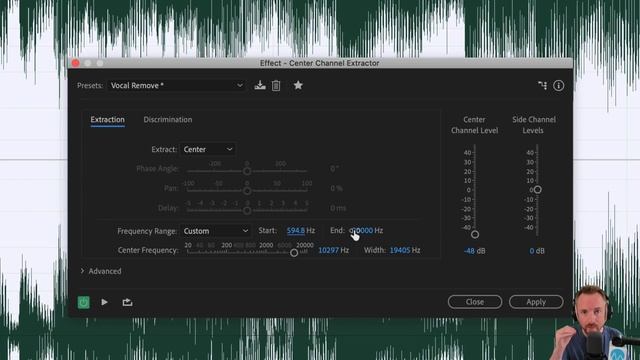Image resolution: width=640 pixels, height=360 pixels.
Task: Click the red close window button
Action: pos(76,63)
